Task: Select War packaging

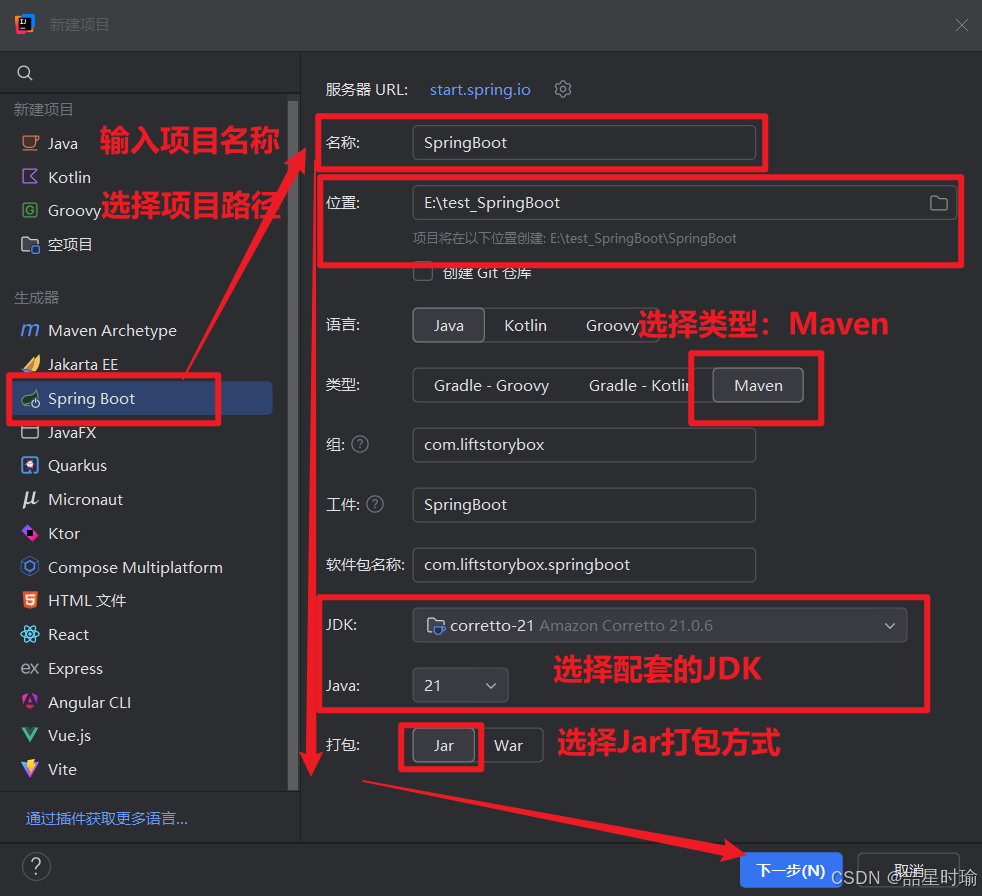Action: pos(508,746)
